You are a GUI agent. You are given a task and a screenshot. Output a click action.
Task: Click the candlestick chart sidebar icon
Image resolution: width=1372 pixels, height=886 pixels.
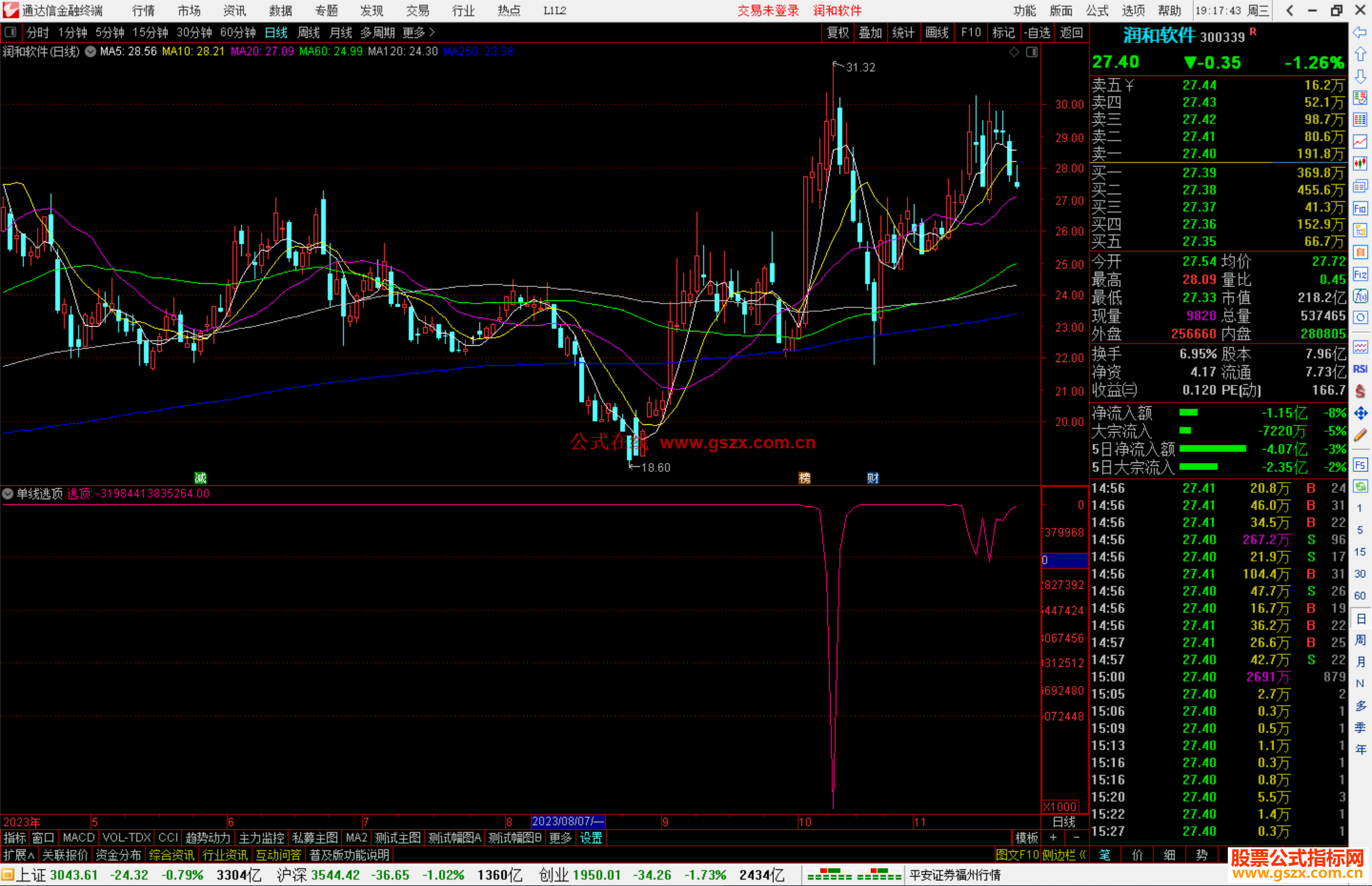click(x=1360, y=164)
